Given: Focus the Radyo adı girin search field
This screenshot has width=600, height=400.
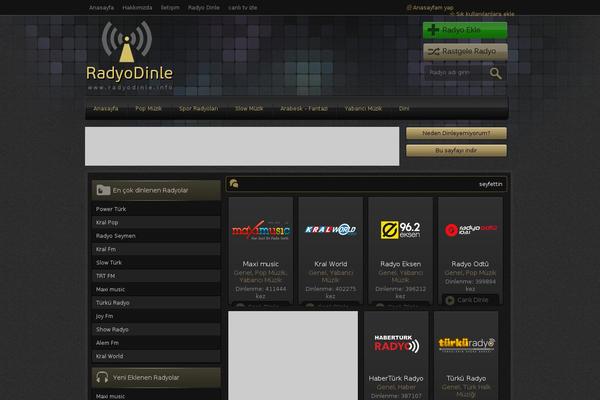Looking at the screenshot, I should coord(455,73).
